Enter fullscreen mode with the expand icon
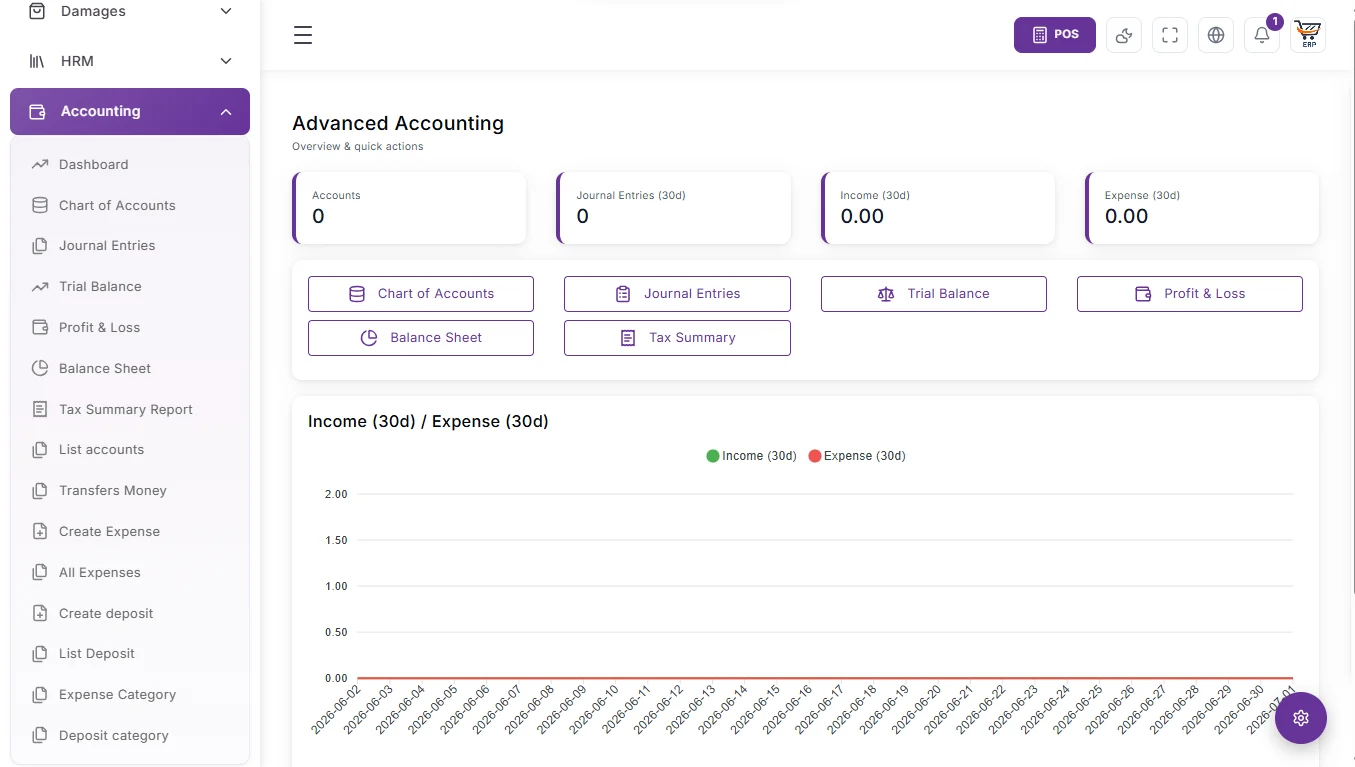Screen dimensions: 1355x767 pos(1170,35)
